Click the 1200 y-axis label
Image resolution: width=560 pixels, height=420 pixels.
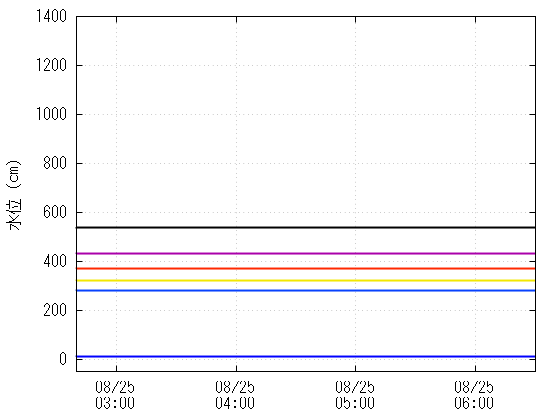[51, 65]
